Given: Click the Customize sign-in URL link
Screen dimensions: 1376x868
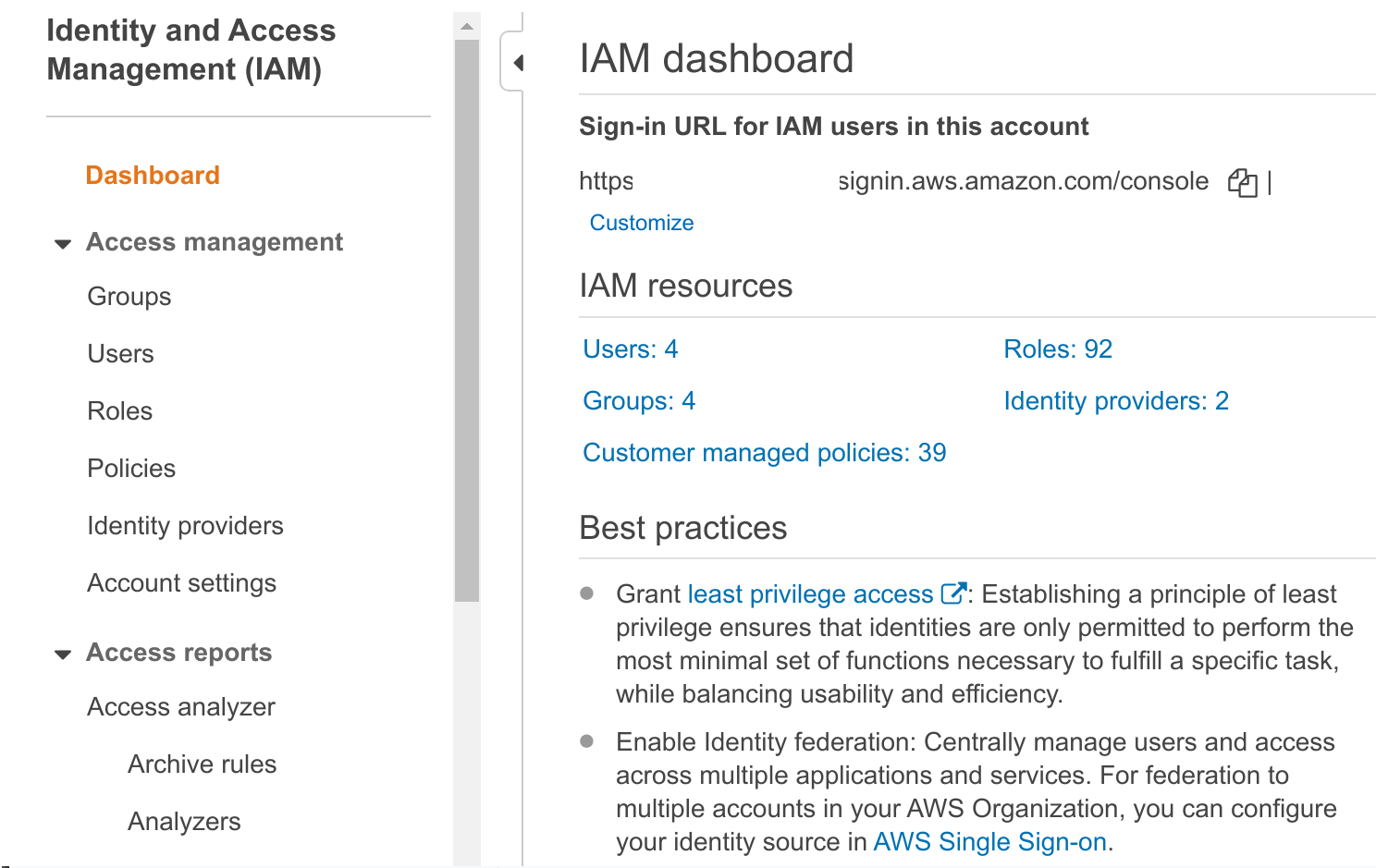Looking at the screenshot, I should click(642, 223).
